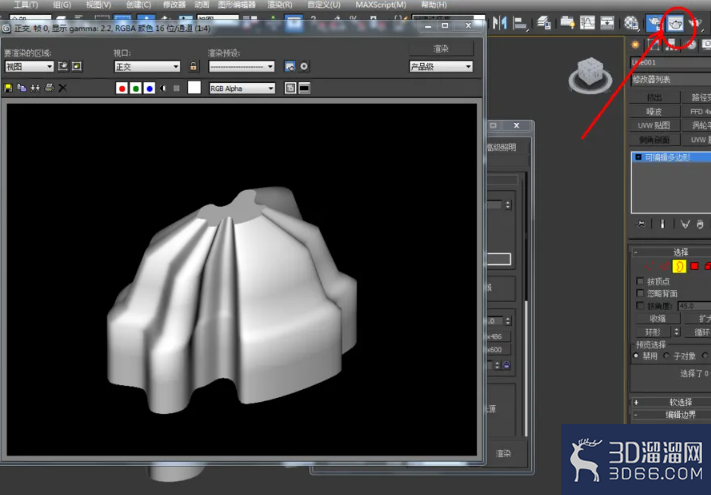Select the Edge sub-object level icon
The image size is (711, 495).
coord(664,266)
